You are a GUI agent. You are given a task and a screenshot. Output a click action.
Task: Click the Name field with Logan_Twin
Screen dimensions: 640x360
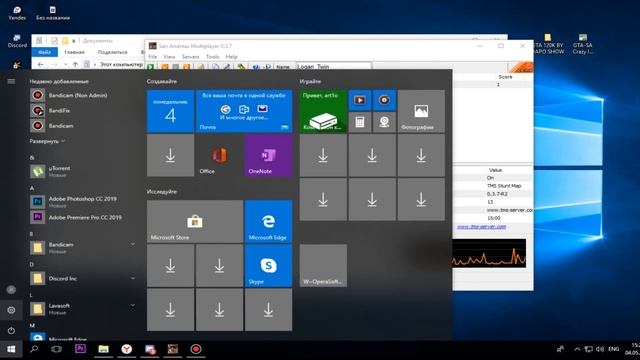[333, 66]
